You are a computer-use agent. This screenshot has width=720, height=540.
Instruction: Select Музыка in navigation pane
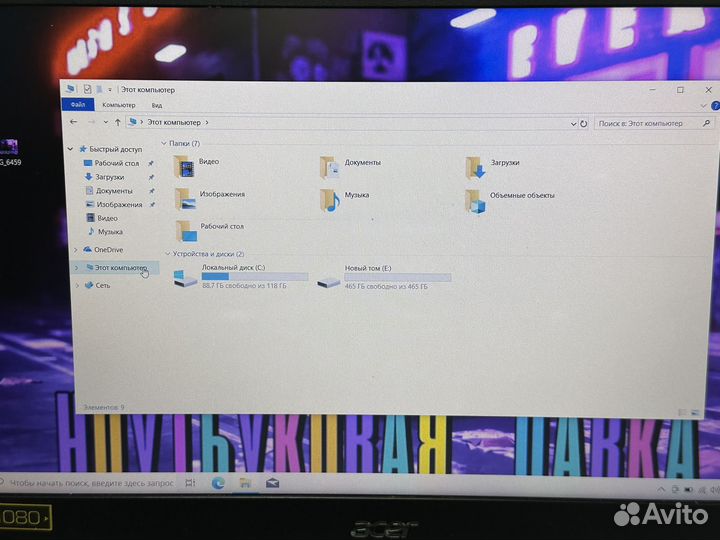point(110,231)
